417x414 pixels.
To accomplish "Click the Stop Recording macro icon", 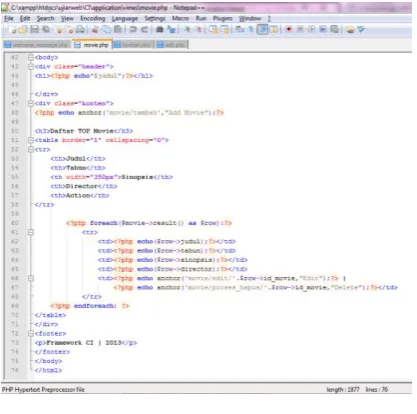I will 300,30.
